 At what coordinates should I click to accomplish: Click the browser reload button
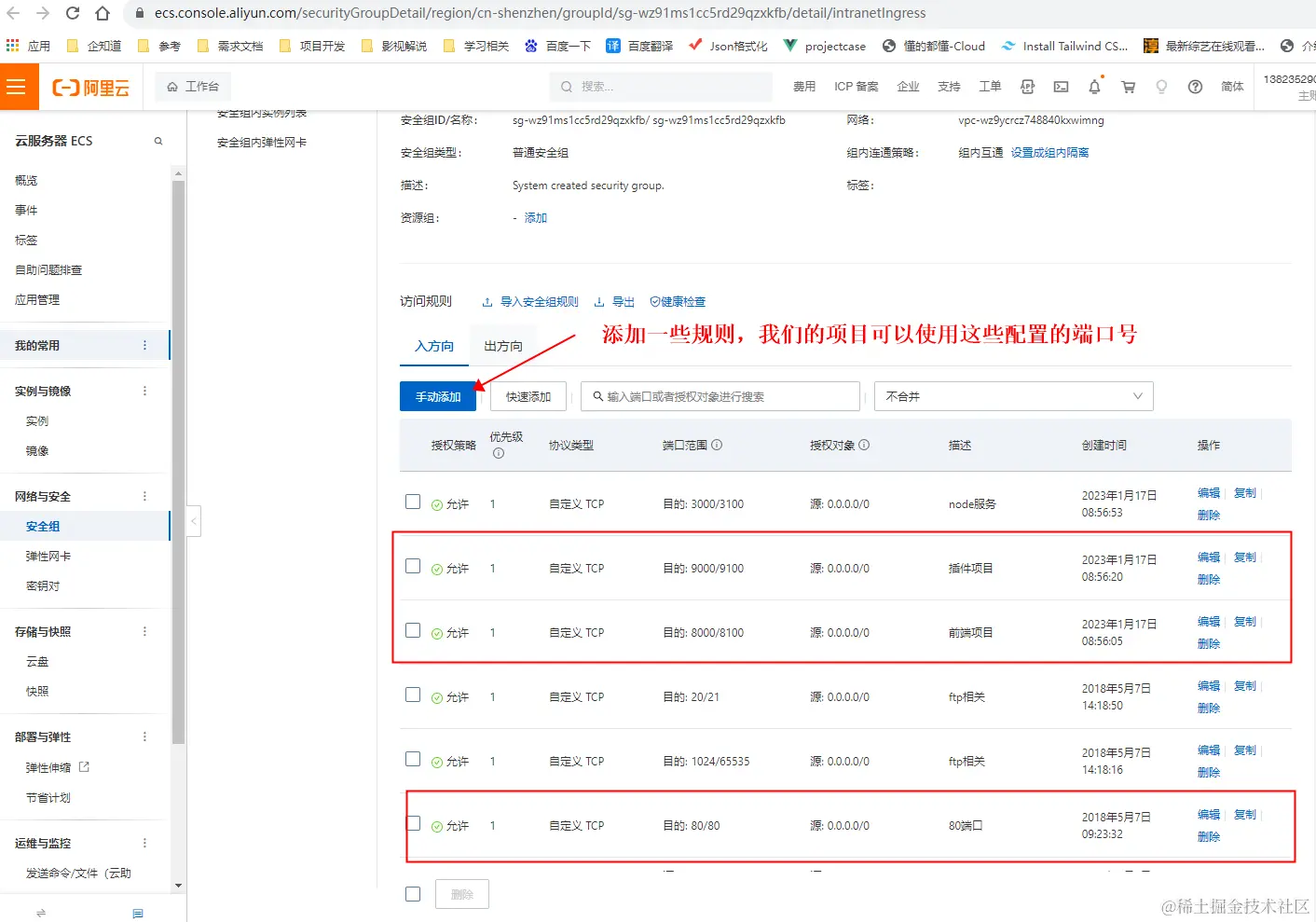pos(73,13)
